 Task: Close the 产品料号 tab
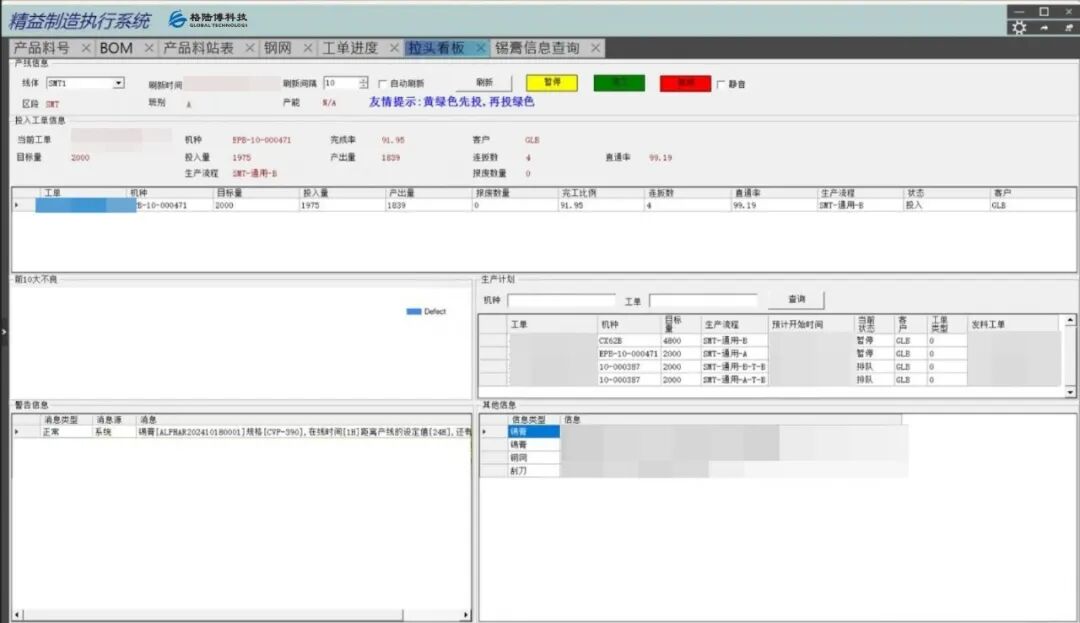[x=85, y=47]
